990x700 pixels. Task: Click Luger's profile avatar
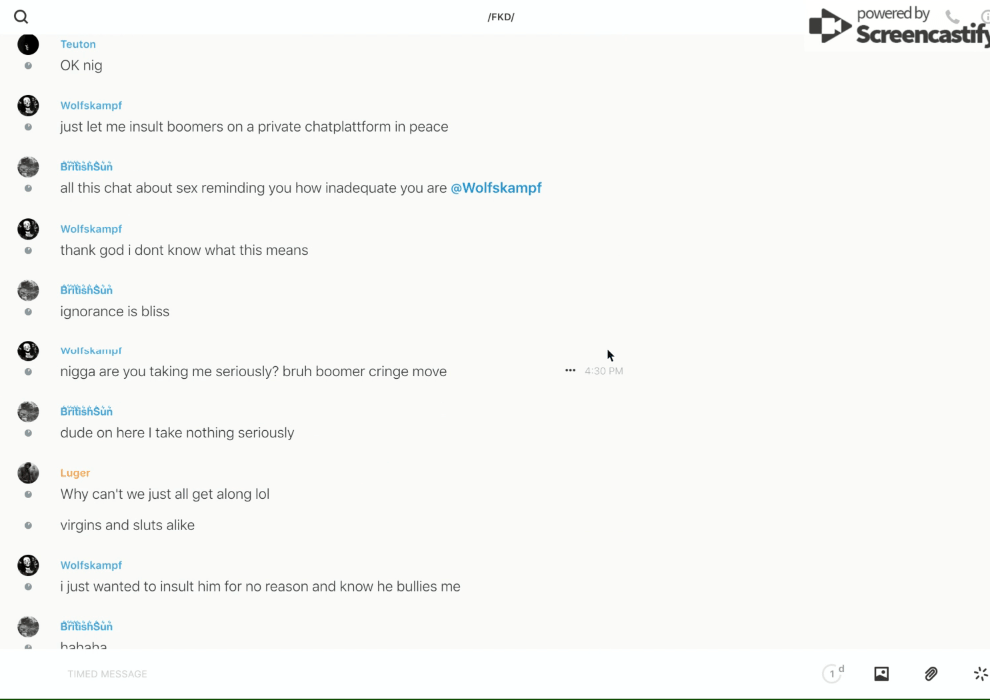pyautogui.click(x=28, y=473)
